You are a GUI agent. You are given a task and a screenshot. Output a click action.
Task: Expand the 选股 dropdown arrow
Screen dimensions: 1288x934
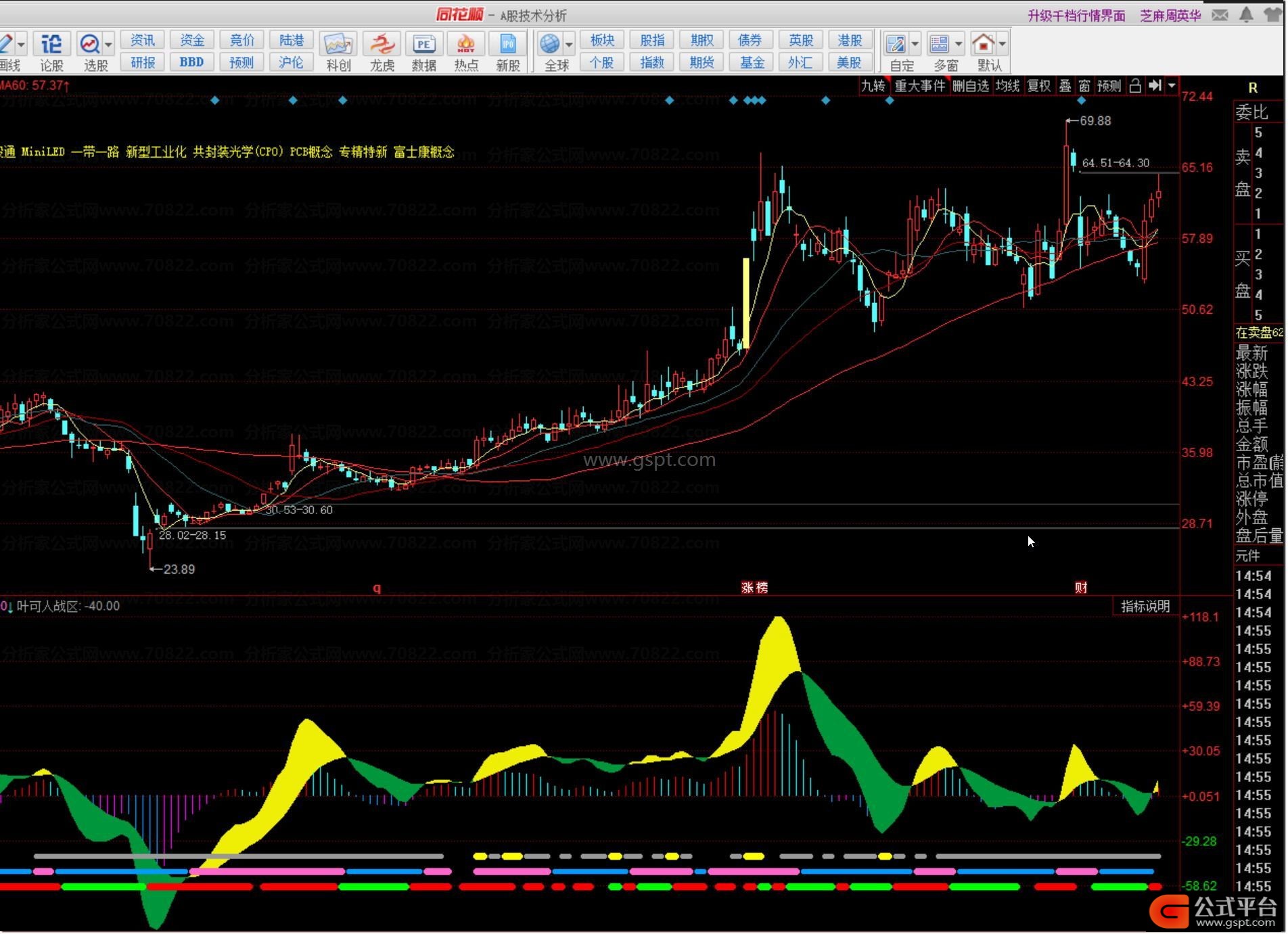[109, 45]
